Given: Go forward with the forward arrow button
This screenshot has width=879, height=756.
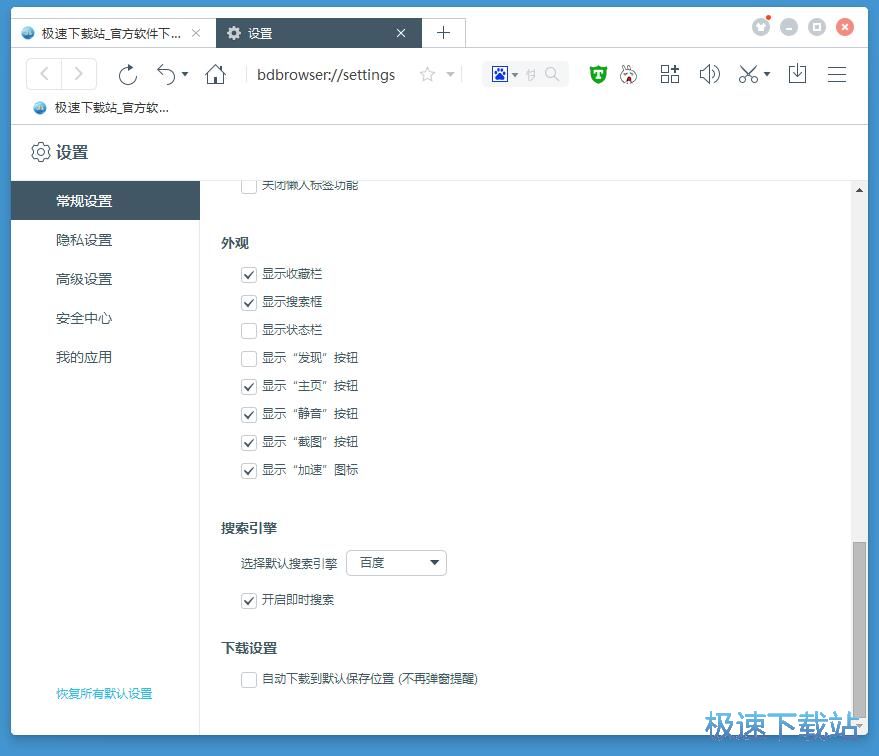Looking at the screenshot, I should click(x=79, y=74).
